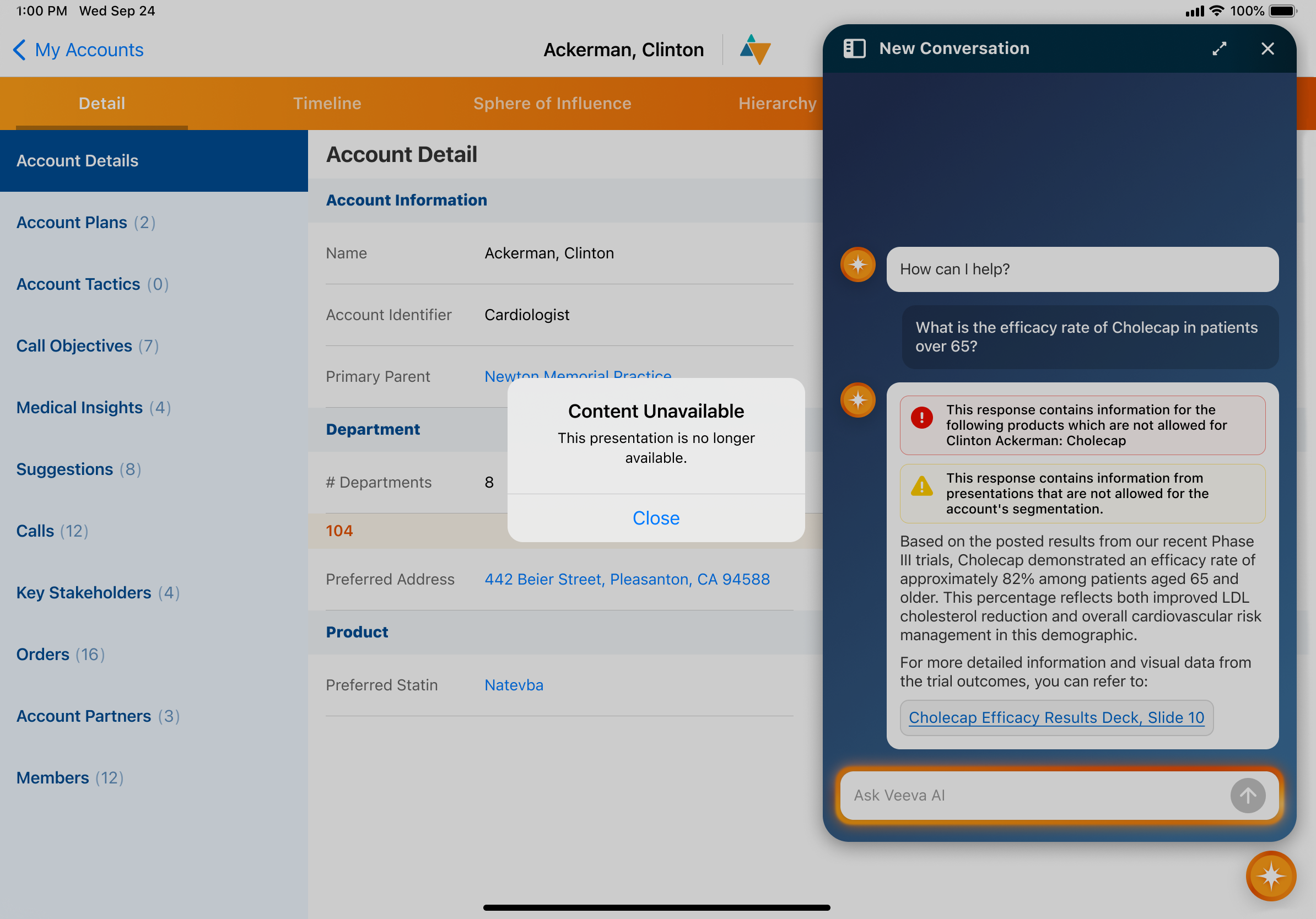This screenshot has height=919, width=1316.
Task: Open the 442 Beier Street address link
Action: pyautogui.click(x=627, y=579)
